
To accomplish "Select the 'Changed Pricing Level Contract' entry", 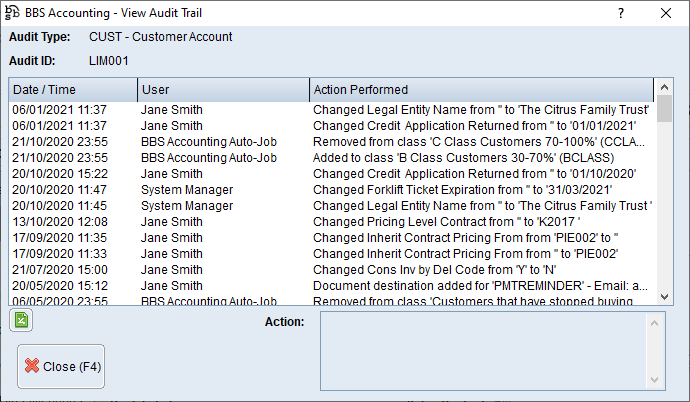I will click(480, 222).
